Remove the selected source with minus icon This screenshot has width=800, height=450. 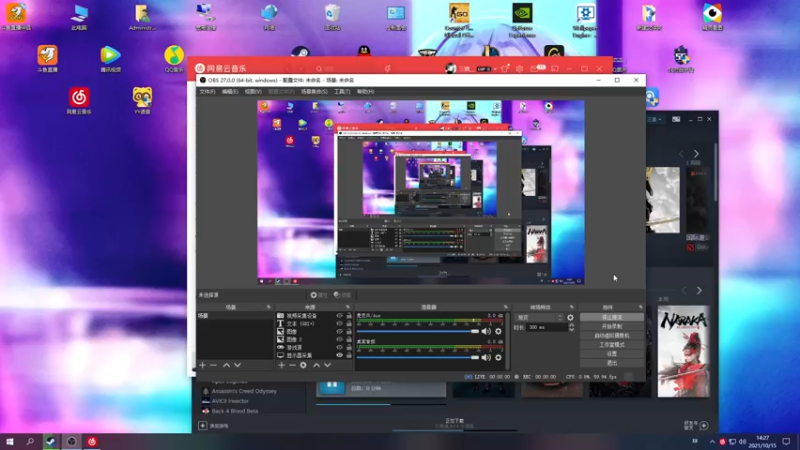click(x=292, y=365)
